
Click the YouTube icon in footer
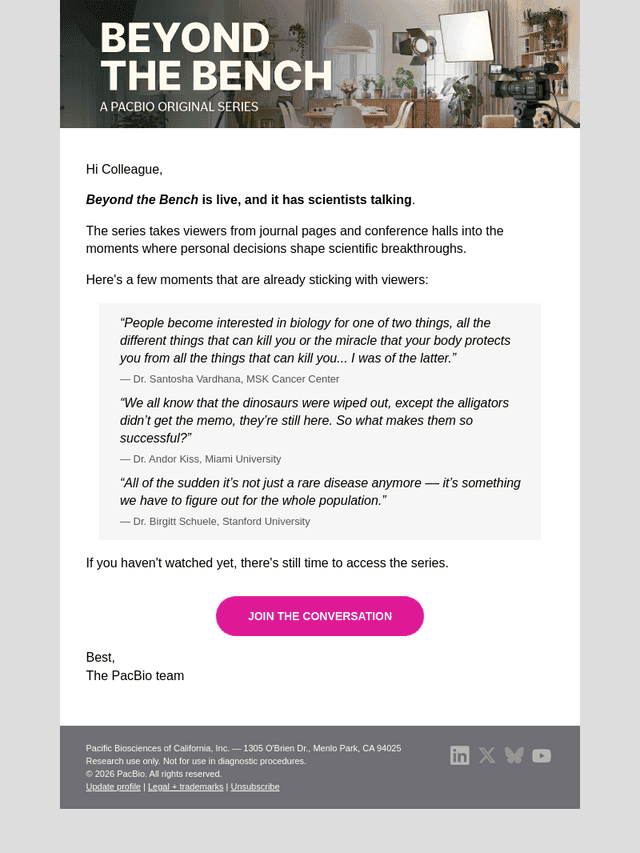(x=541, y=756)
